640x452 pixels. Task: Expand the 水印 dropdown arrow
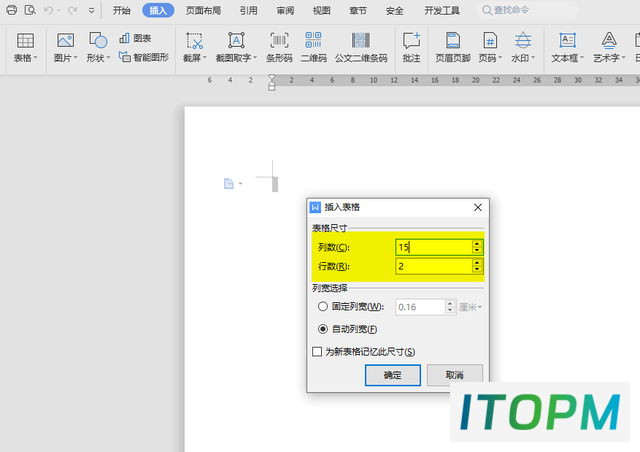(x=533, y=58)
